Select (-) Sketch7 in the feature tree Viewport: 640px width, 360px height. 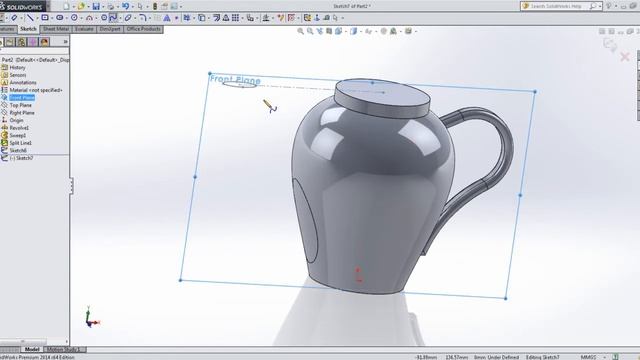(x=21, y=158)
